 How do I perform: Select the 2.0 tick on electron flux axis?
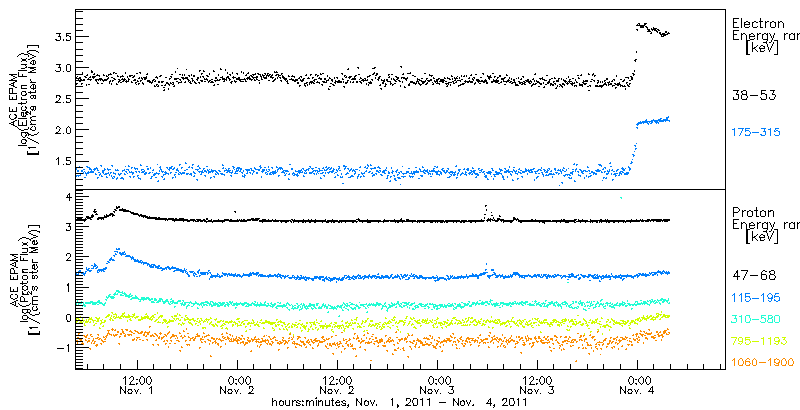[x=61, y=130]
